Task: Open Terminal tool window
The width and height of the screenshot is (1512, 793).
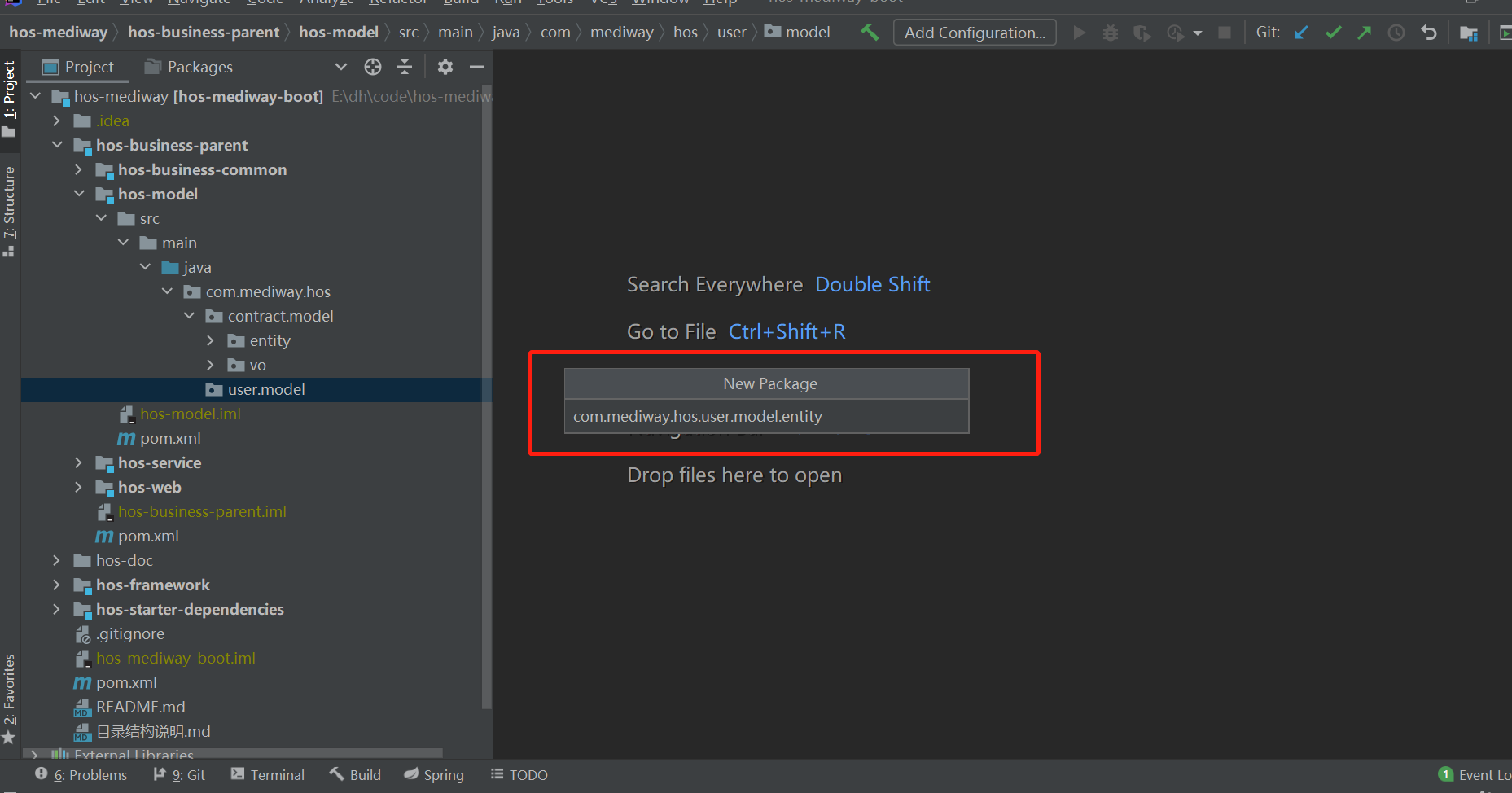Action: [268, 774]
